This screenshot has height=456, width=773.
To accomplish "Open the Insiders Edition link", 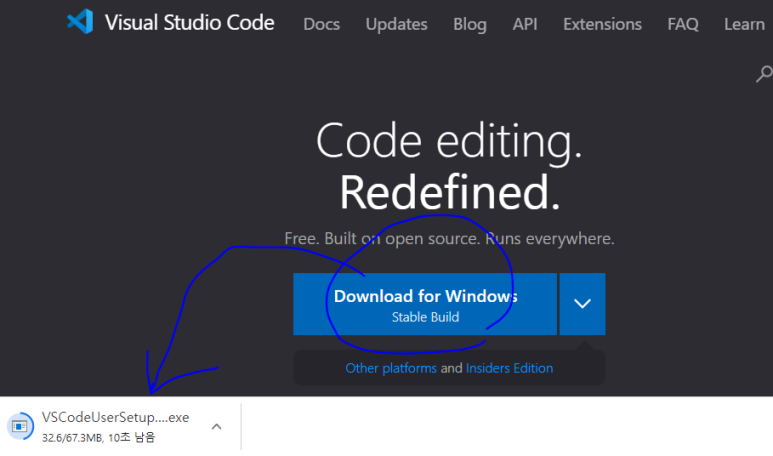I will (509, 368).
